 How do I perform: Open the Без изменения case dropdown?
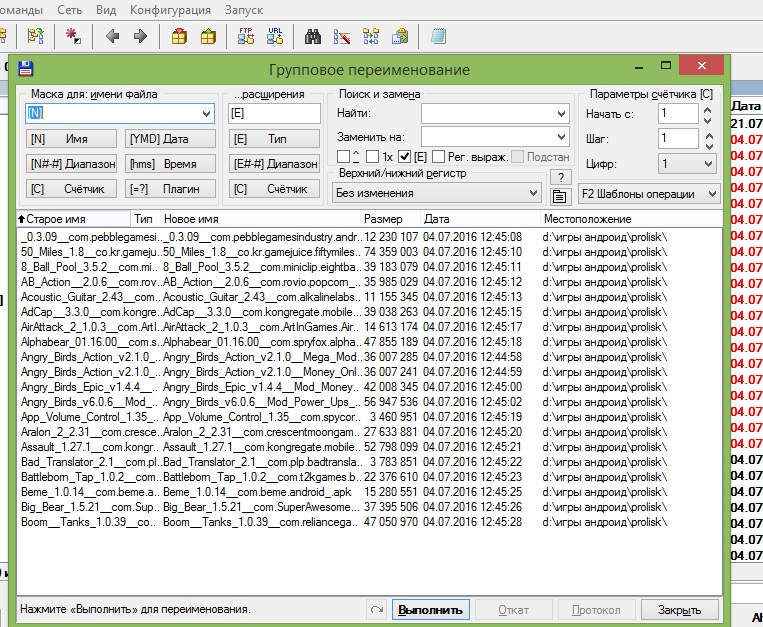(x=436, y=193)
